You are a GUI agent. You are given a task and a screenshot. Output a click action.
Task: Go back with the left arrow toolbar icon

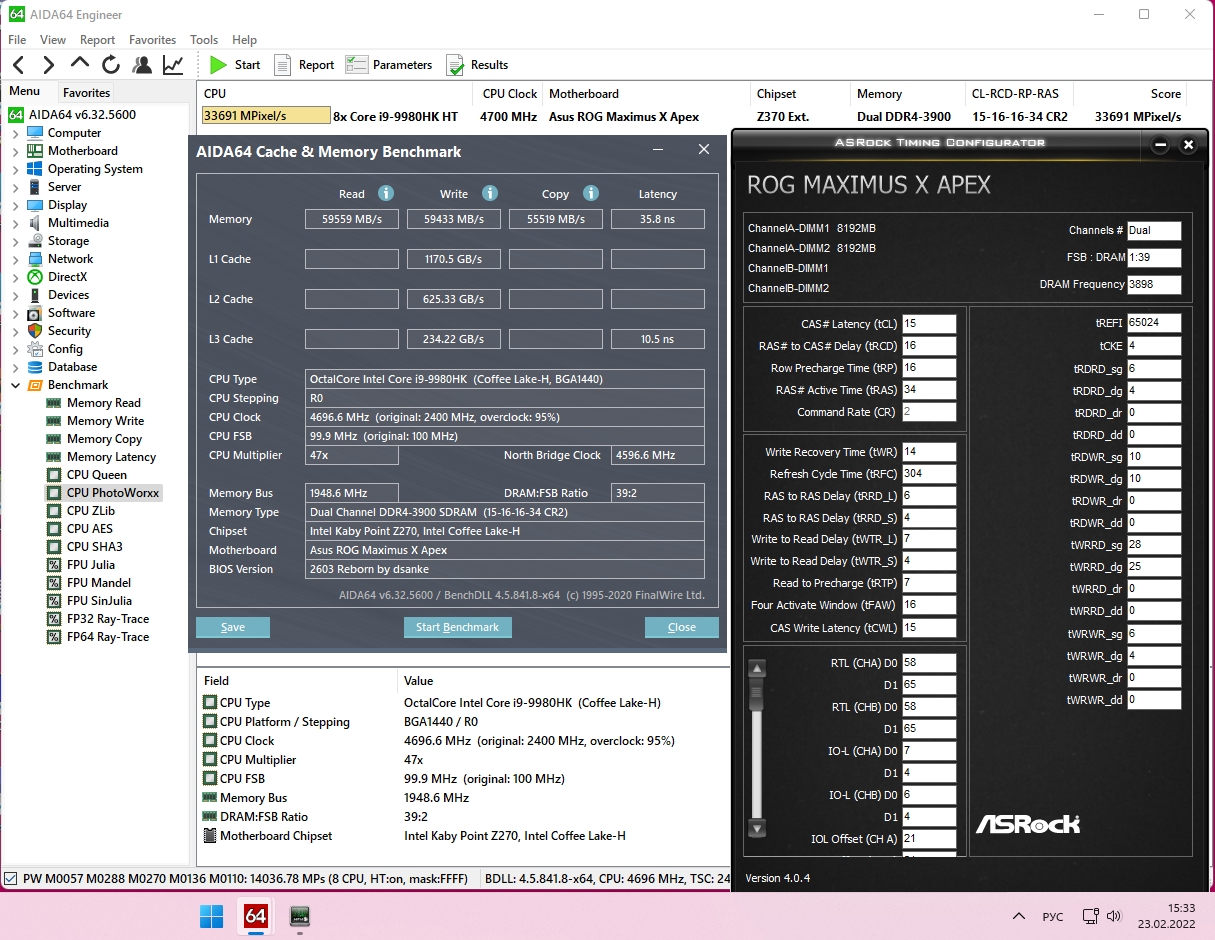coord(18,65)
